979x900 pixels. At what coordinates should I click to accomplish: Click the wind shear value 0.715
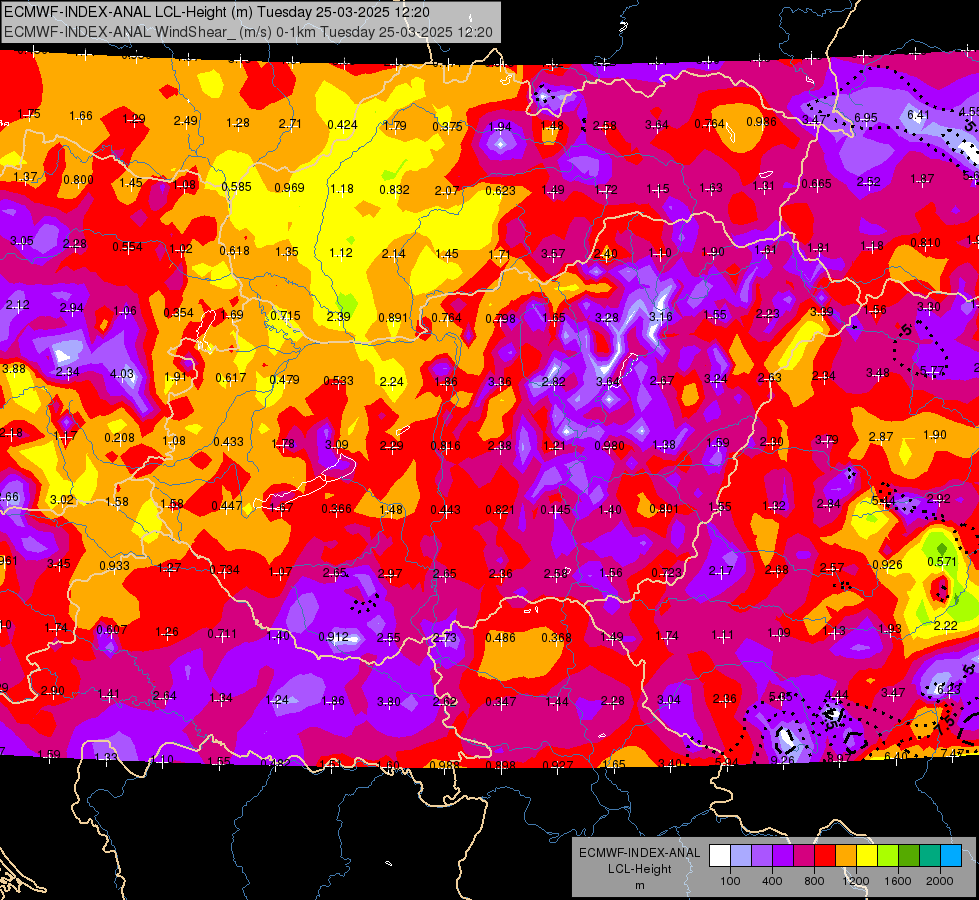point(285,315)
